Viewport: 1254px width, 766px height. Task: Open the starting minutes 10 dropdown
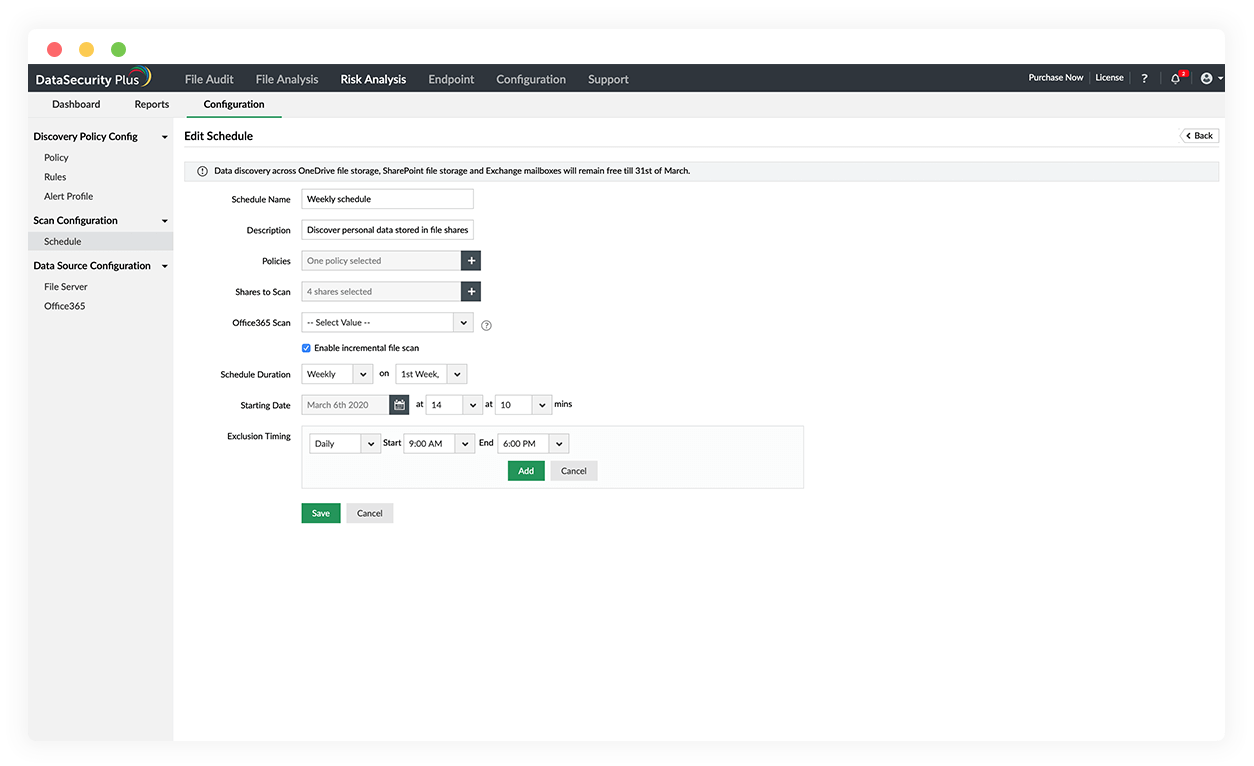point(524,405)
